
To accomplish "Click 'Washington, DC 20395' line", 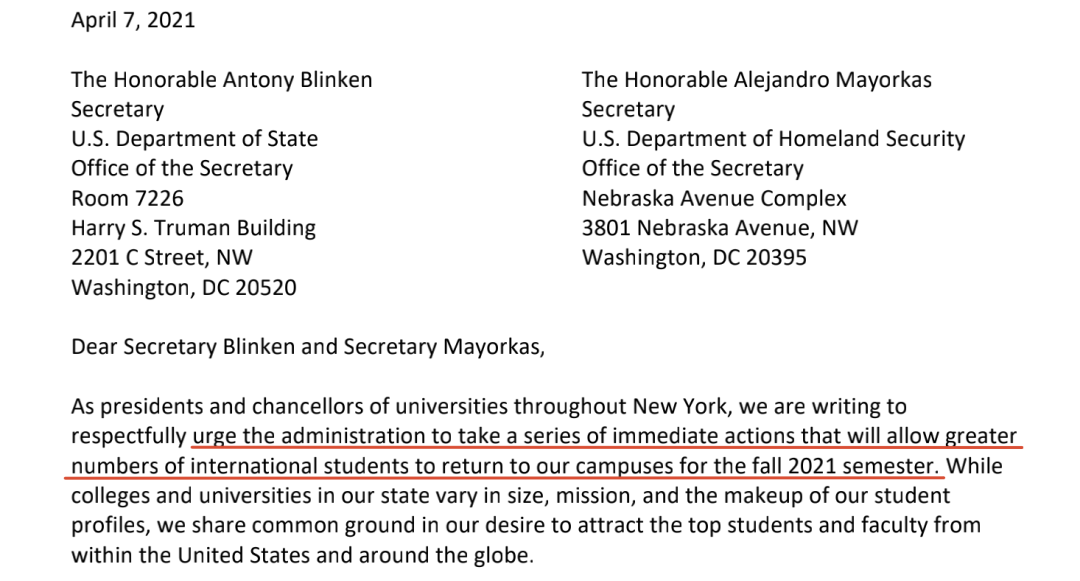I will [x=694, y=257].
